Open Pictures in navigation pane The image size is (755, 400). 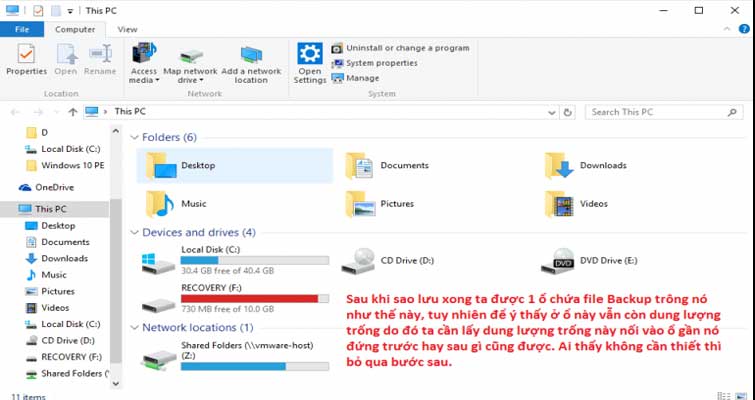(x=51, y=291)
